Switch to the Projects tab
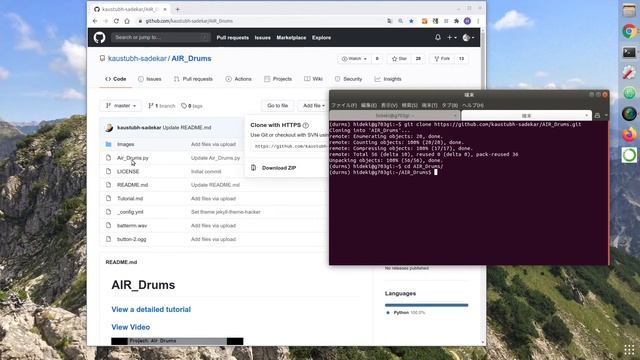The height and width of the screenshot is (360, 640). click(x=278, y=79)
